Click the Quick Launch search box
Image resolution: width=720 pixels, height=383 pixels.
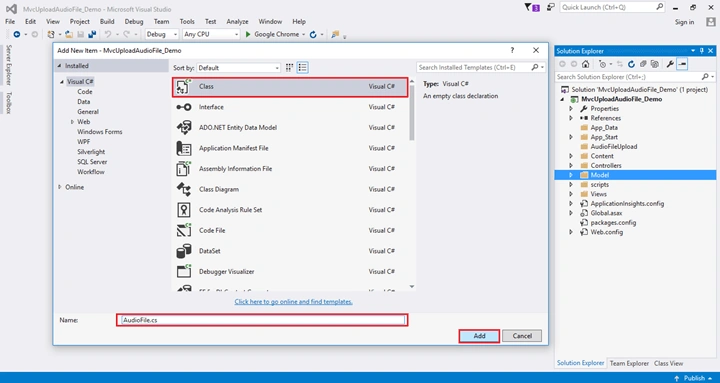[x=612, y=7]
